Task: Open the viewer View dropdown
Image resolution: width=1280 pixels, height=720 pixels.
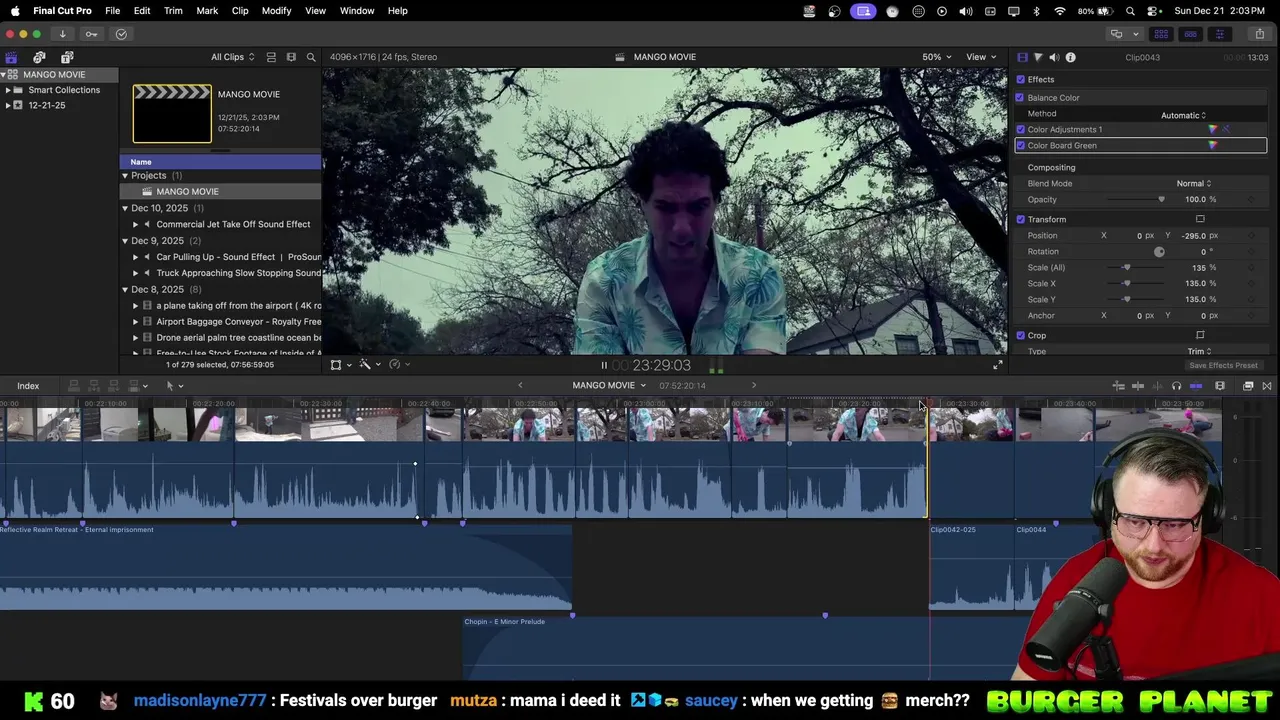Action: coord(980,57)
